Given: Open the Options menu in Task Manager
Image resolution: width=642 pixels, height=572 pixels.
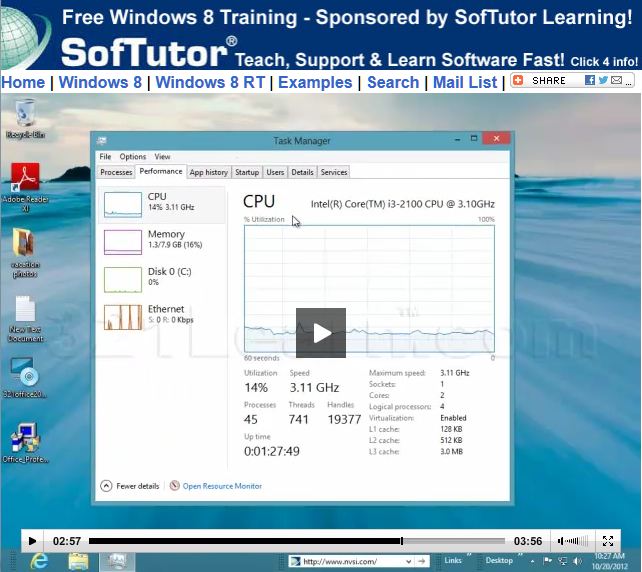Looking at the screenshot, I should (133, 156).
